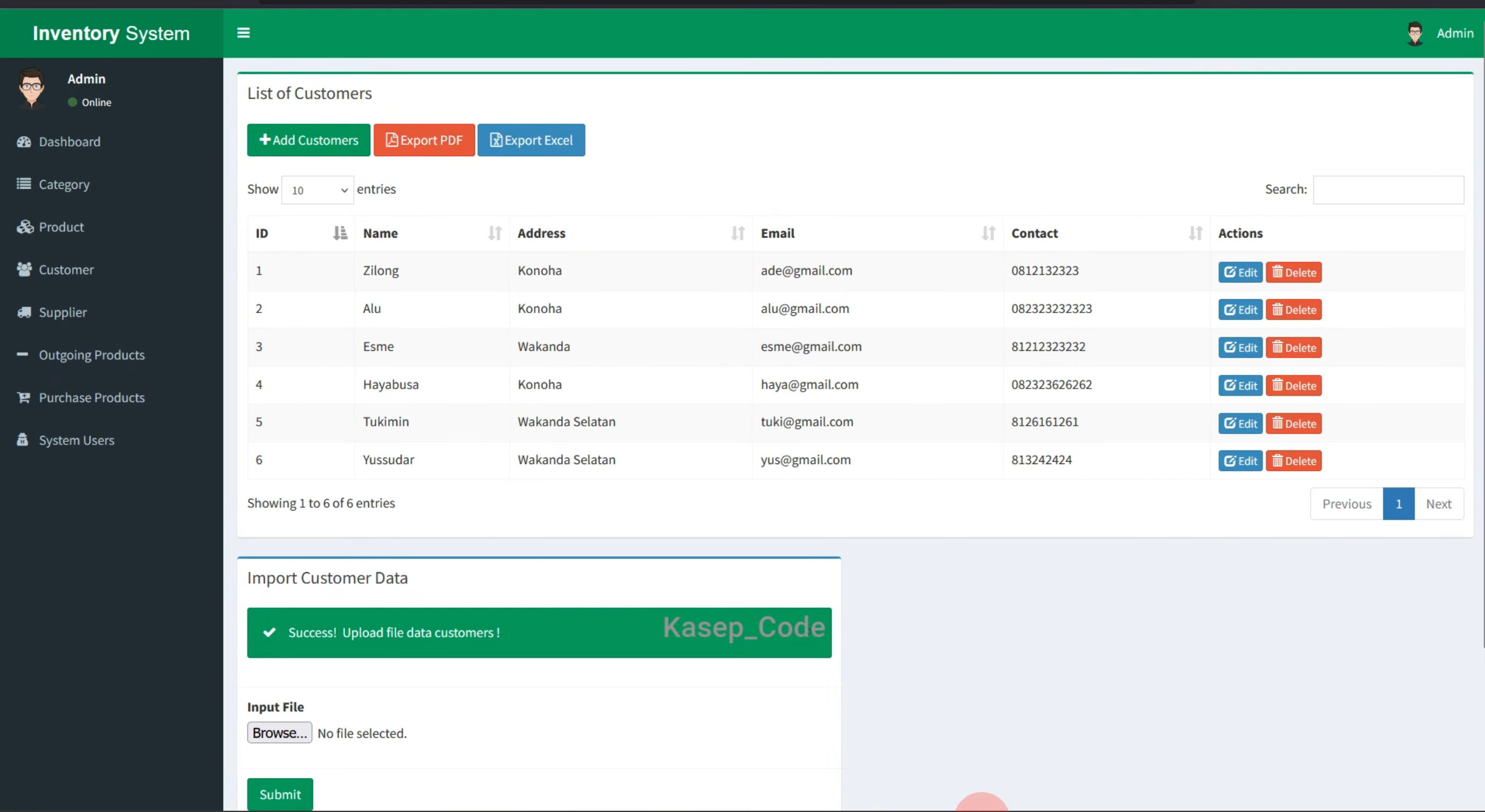Delete the Esme row

pyautogui.click(x=1294, y=347)
